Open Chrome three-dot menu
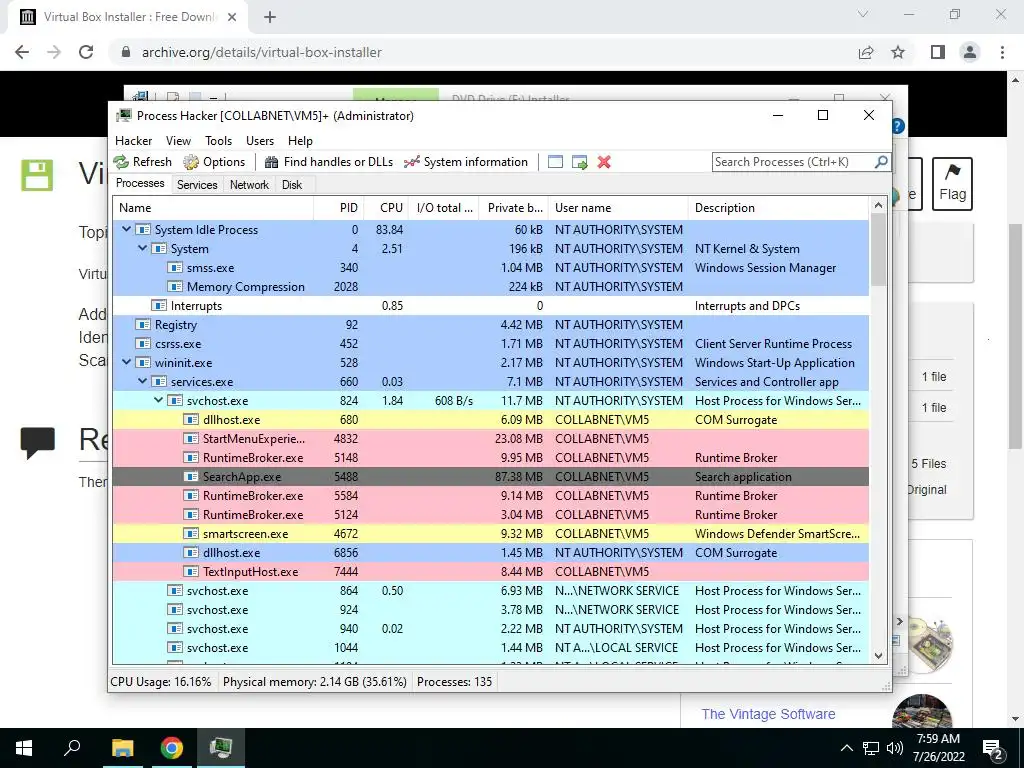 (x=1002, y=52)
